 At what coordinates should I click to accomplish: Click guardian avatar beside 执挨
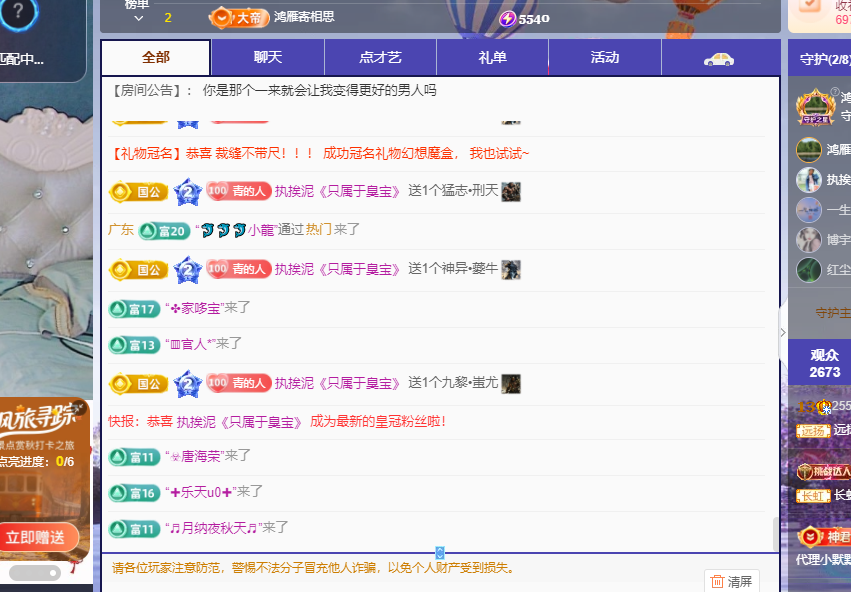pyautogui.click(x=809, y=180)
